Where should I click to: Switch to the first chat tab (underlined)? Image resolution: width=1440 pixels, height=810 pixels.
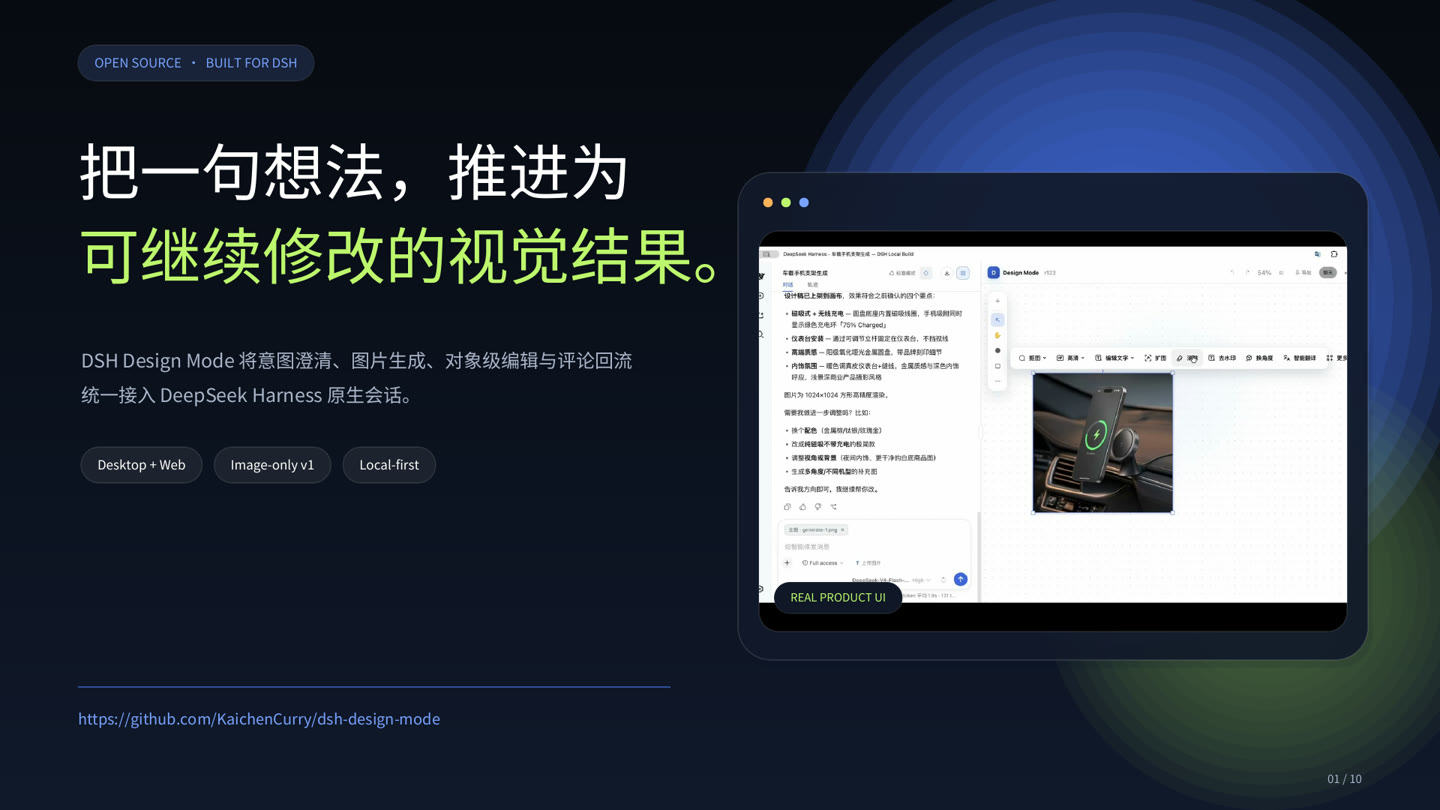click(788, 285)
